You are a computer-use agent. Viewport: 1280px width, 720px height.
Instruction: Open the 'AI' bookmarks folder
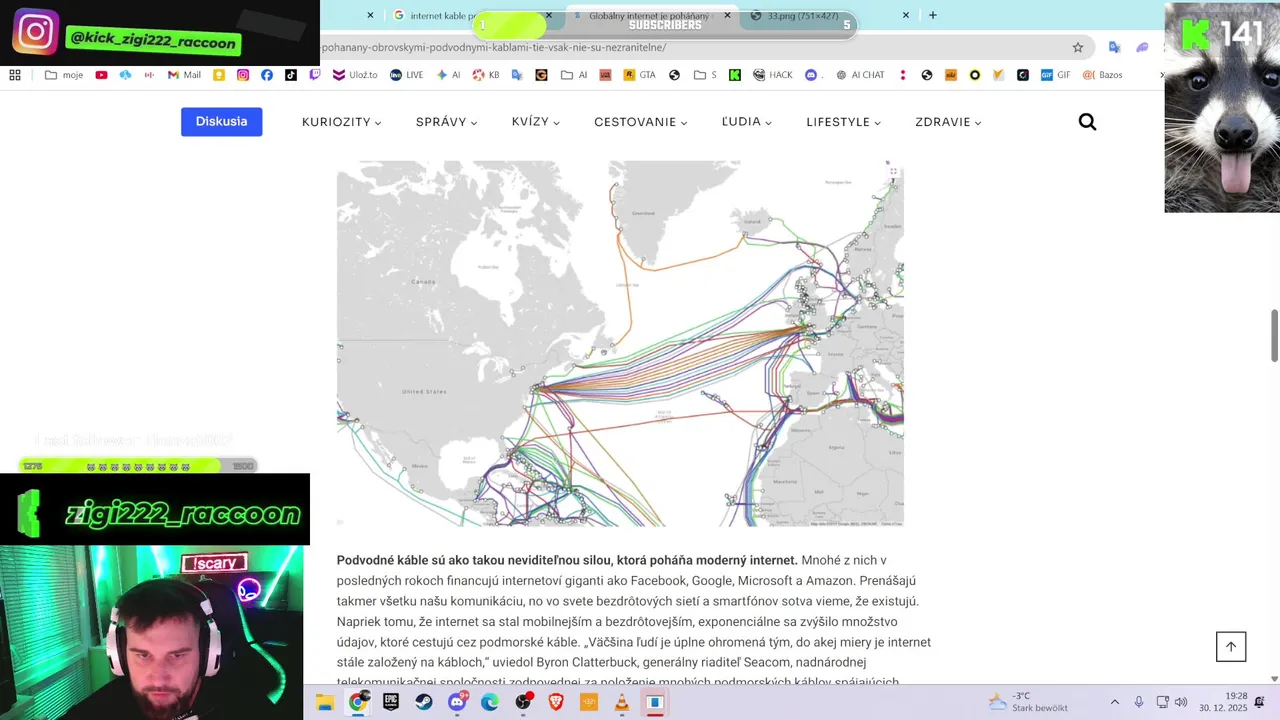574,75
